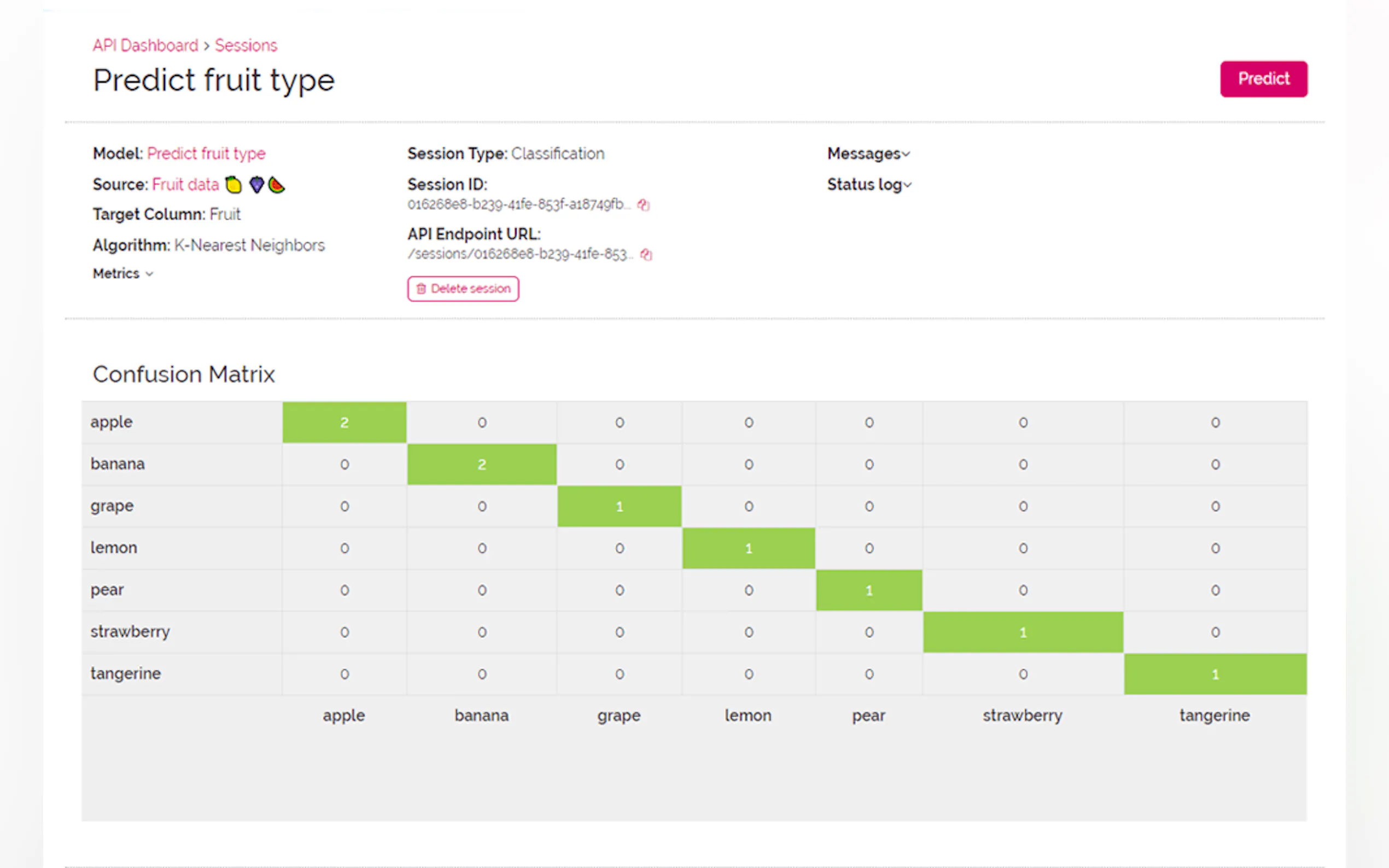Click the apple-apple green matrix cell
The width and height of the screenshot is (1389, 868).
344,423
